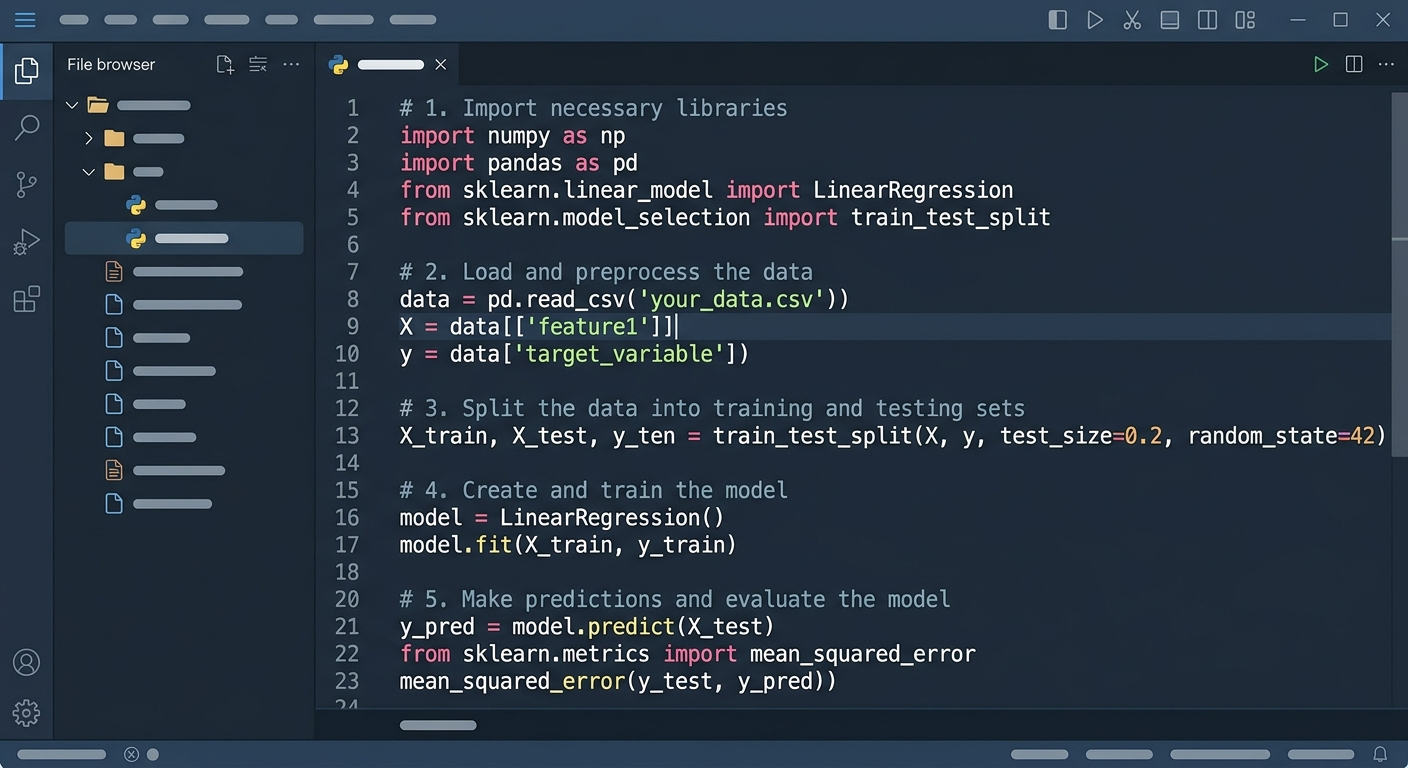This screenshot has height=768, width=1408.
Task: Open editor more actions ellipsis
Action: (1386, 65)
